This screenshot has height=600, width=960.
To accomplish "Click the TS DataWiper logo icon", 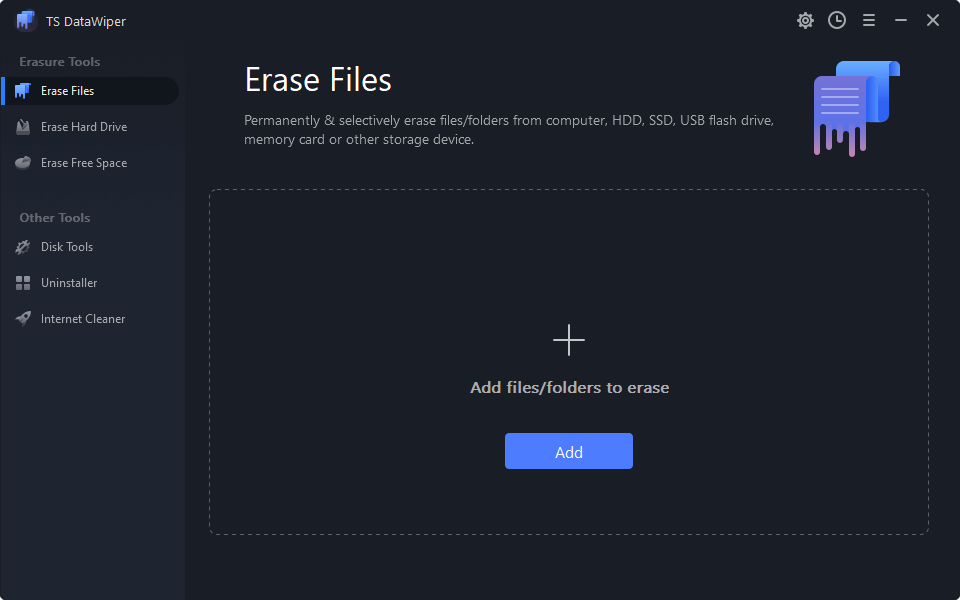I will (24, 20).
